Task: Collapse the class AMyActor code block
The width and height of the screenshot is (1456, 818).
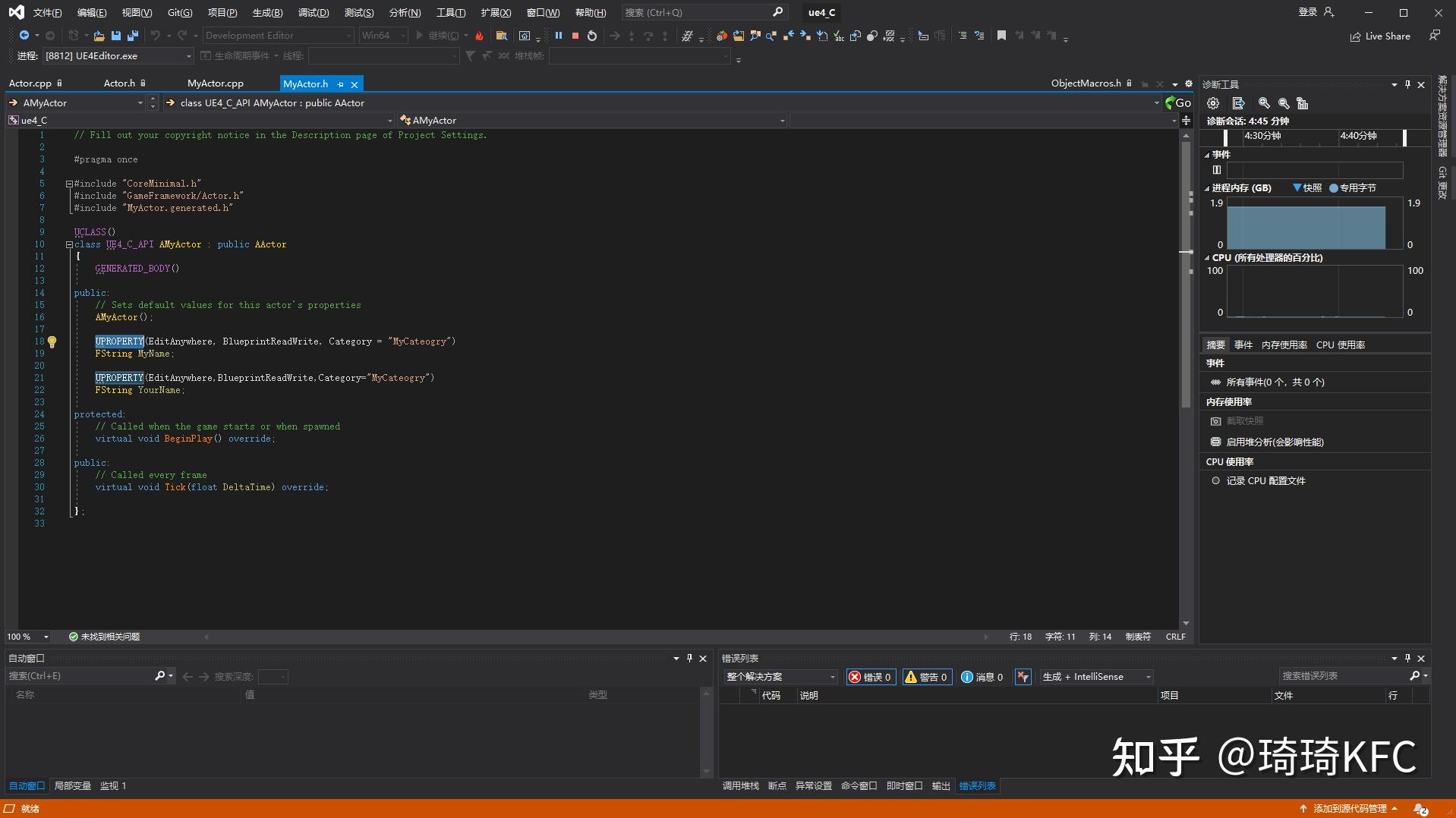Action: click(69, 244)
